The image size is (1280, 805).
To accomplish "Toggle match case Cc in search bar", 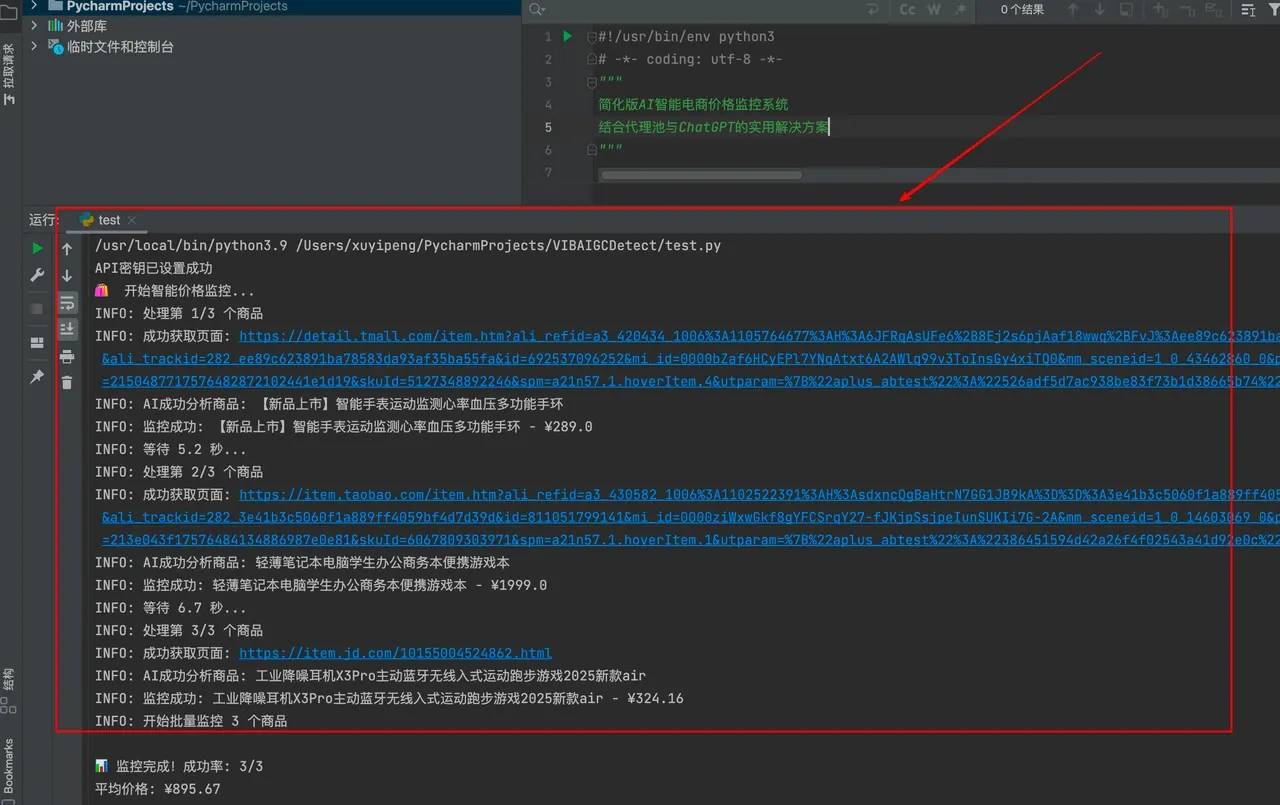I will (907, 10).
